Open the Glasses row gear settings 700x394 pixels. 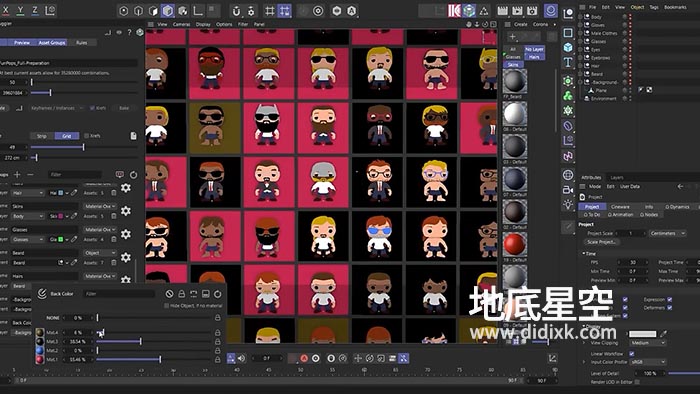(x=126, y=234)
